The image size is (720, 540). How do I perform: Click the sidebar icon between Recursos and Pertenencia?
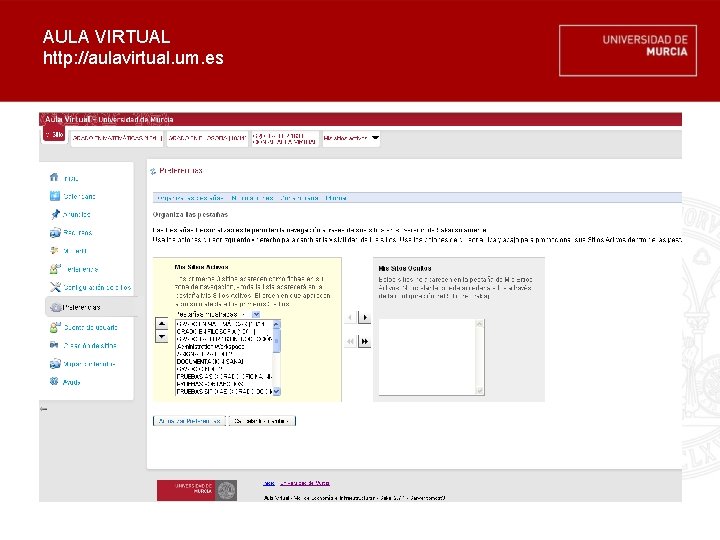(x=54, y=250)
